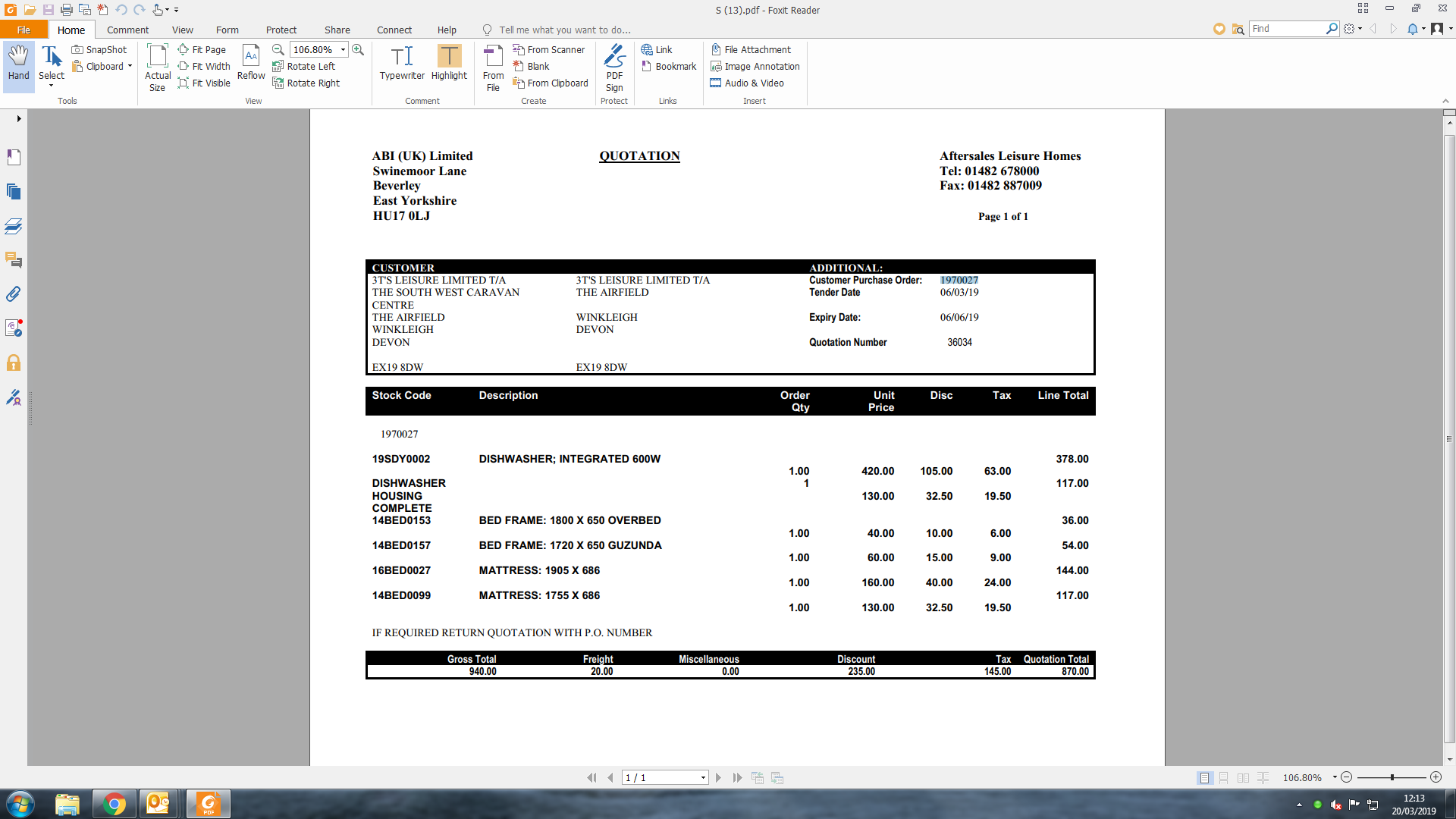
Task: Enable continuous facing view mode
Action: coord(1263,778)
